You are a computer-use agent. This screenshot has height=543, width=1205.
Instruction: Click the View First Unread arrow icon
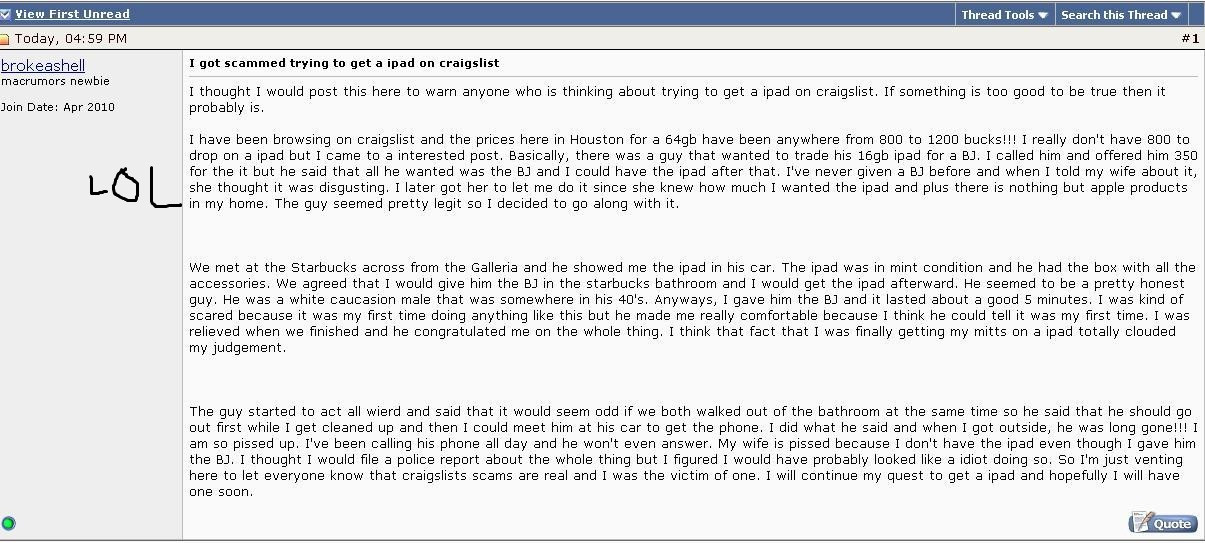[x=6, y=14]
